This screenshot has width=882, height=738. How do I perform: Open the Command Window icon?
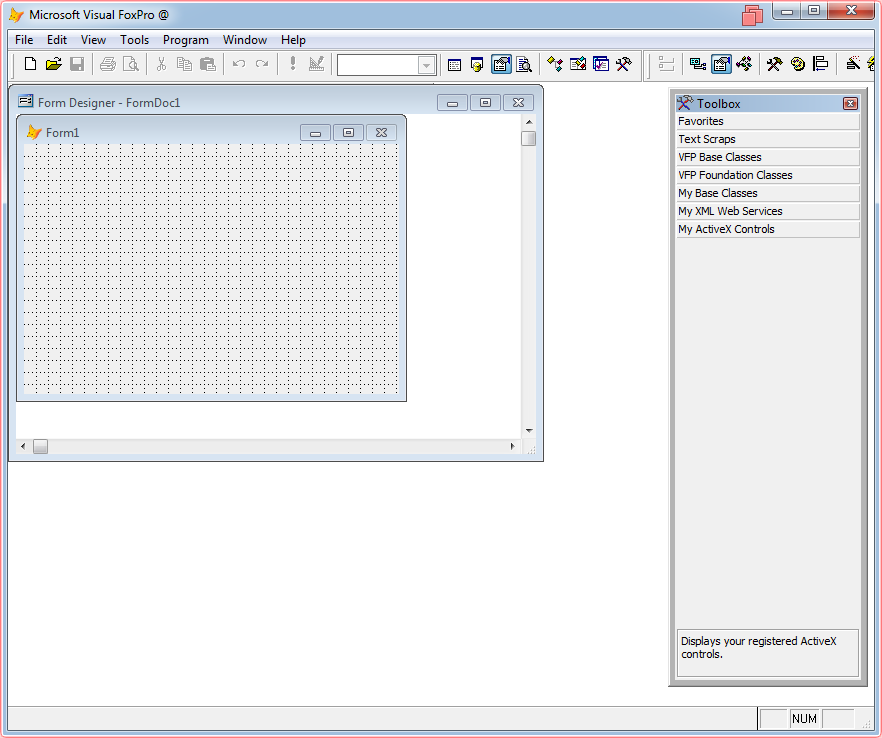click(454, 65)
